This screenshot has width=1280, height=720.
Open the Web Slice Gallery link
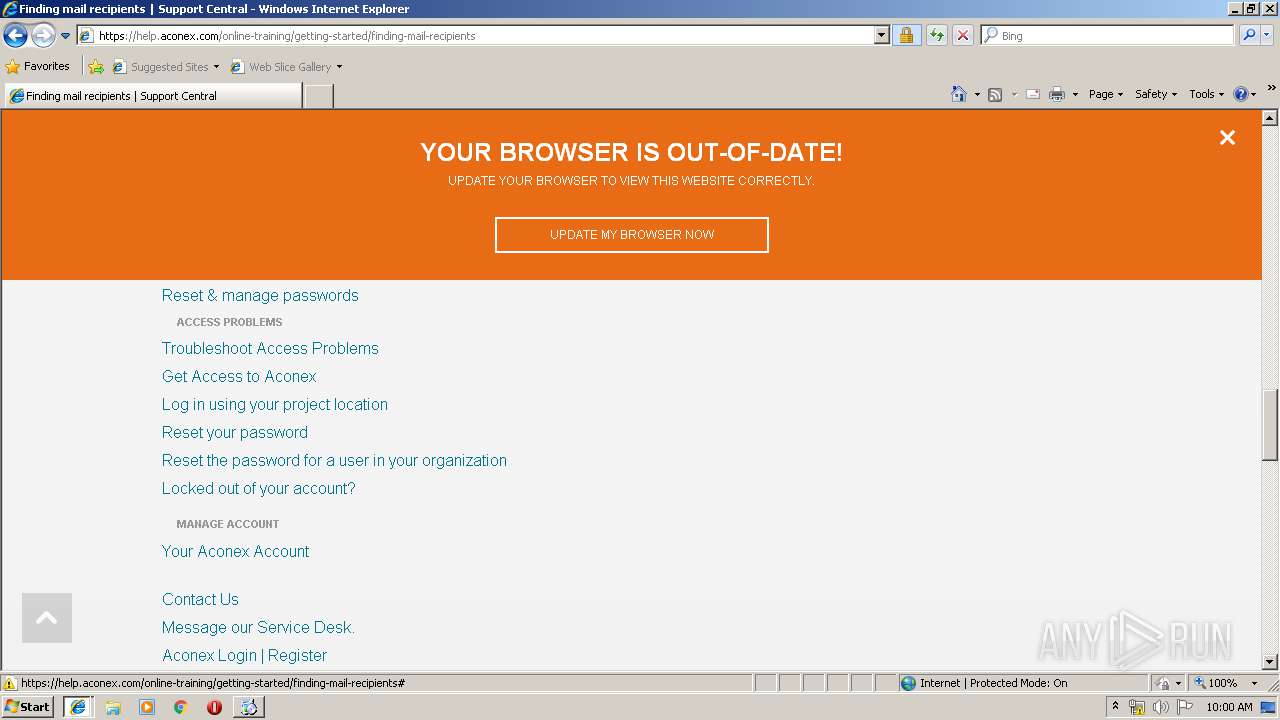[x=286, y=67]
